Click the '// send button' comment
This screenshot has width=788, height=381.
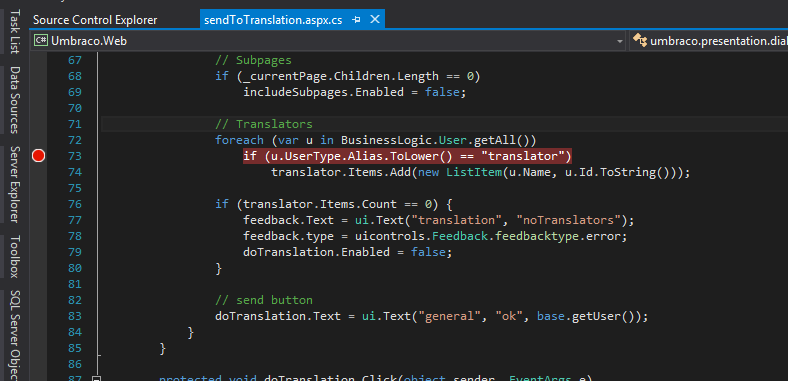pos(264,300)
